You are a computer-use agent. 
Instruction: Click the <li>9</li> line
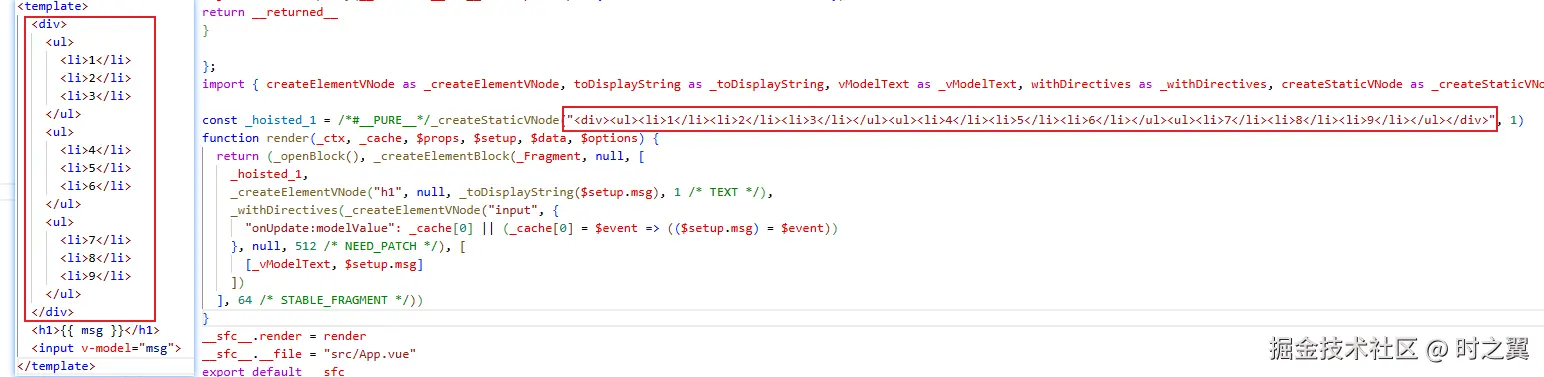[x=95, y=276]
